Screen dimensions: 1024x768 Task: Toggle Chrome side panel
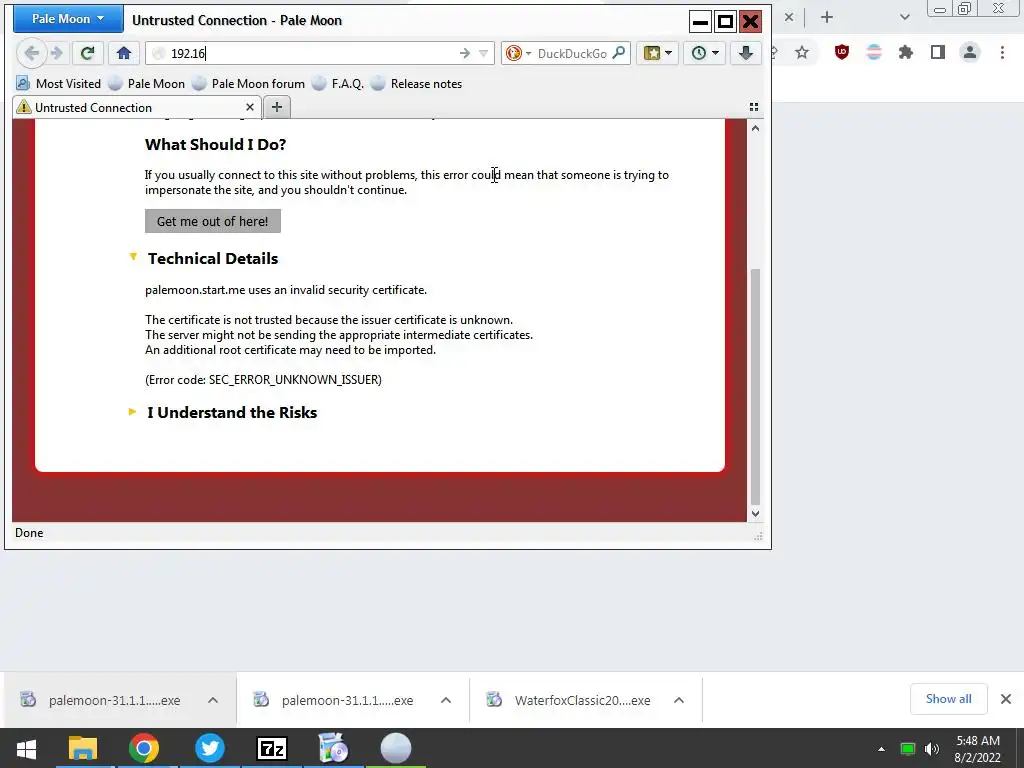tap(938, 52)
